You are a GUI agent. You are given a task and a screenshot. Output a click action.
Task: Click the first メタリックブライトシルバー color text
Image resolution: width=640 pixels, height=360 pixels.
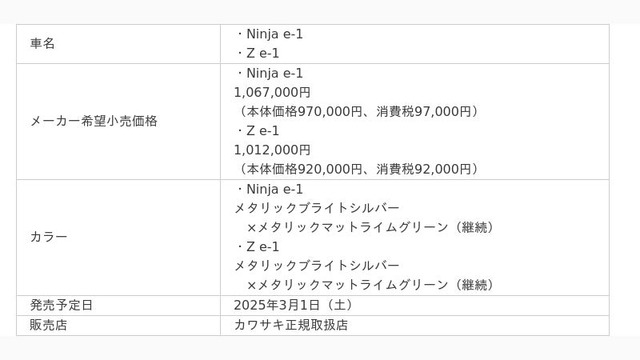point(317,208)
